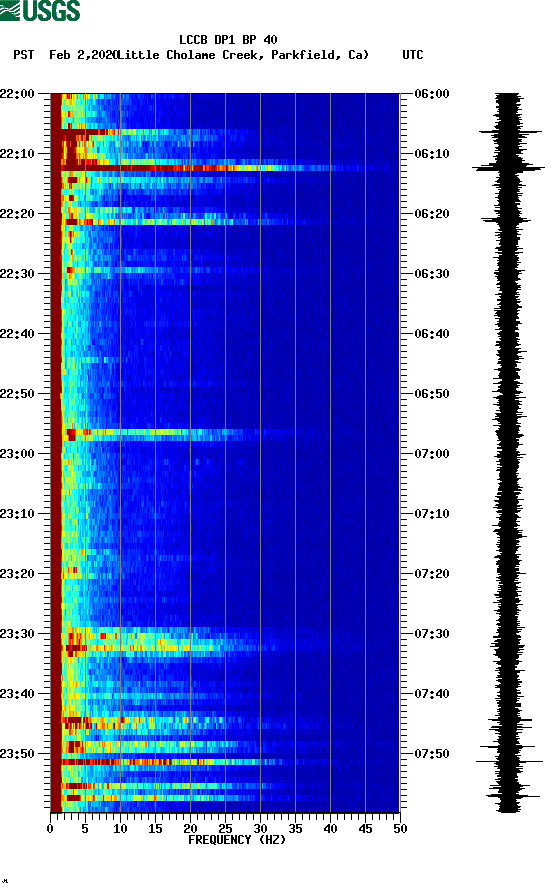Click the 'FREQUENCY (HZ)' axis title
This screenshot has width=552, height=892.
coord(237,840)
